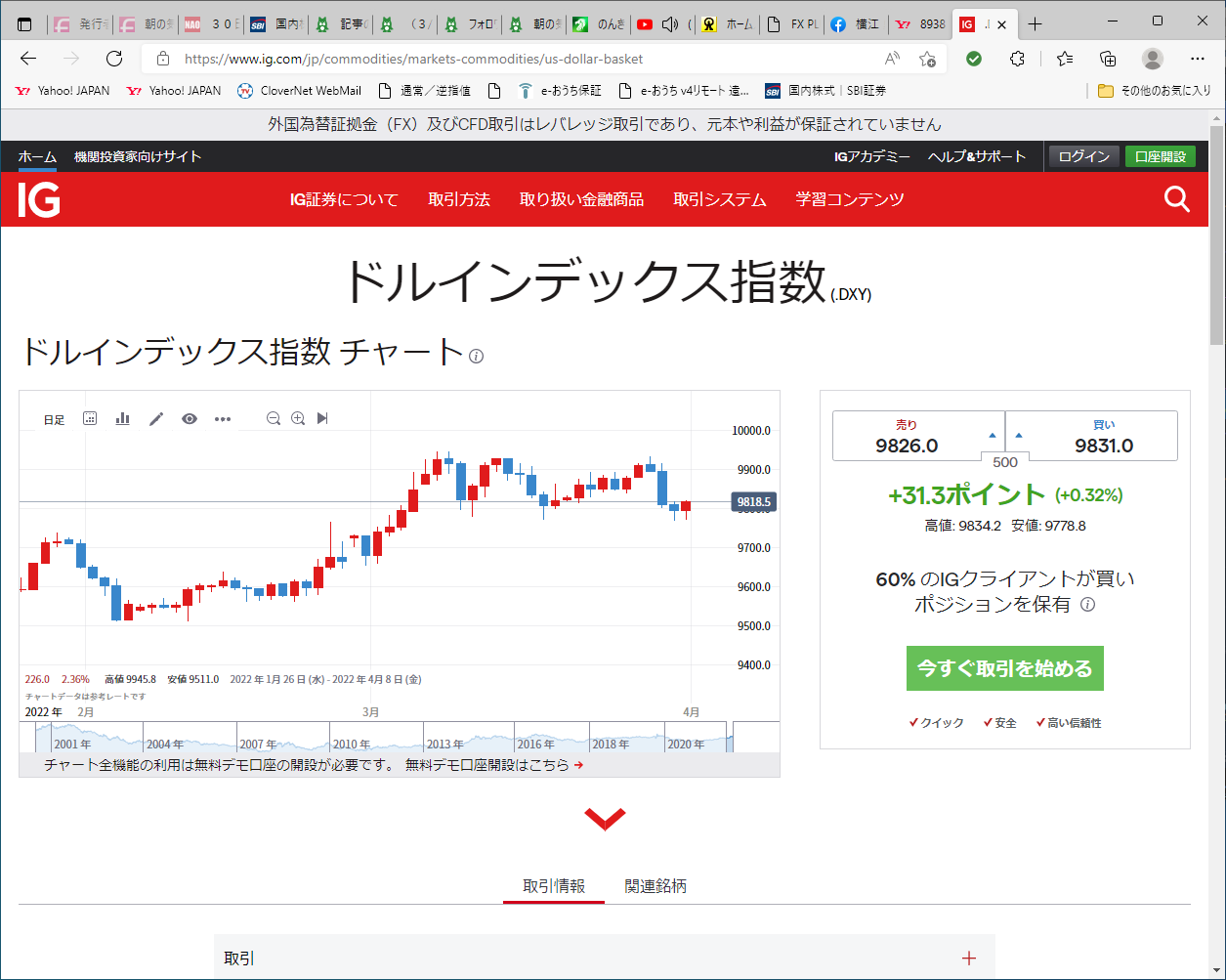Screen dimensions: 1226x980
Task: Click the 口座開設 button
Action: click(x=1160, y=156)
